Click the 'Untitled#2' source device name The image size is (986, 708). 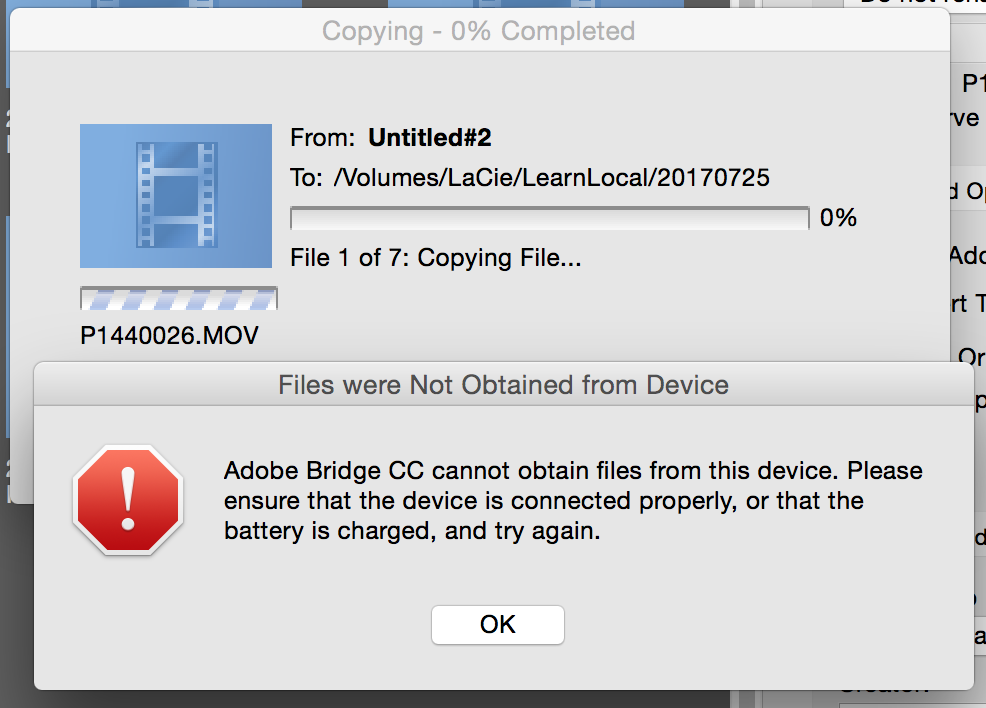tap(429, 138)
